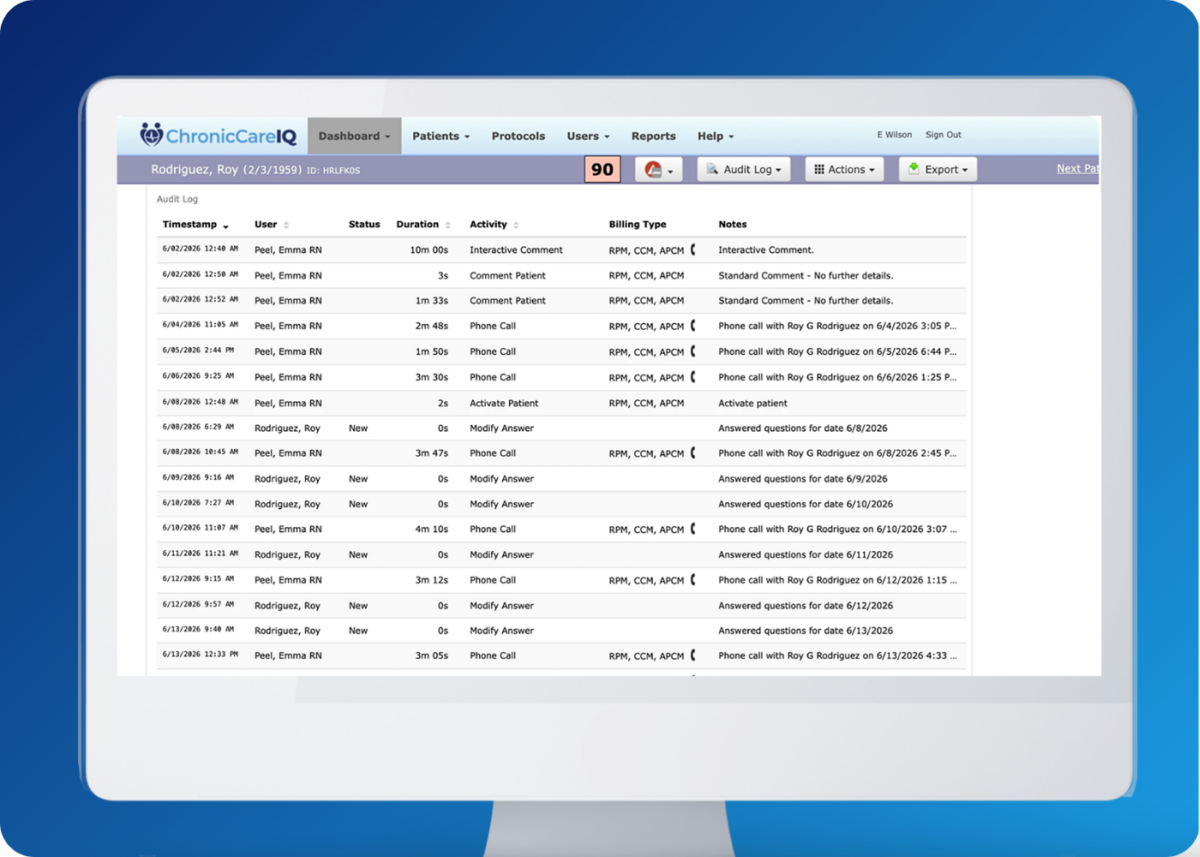Sort by the Activity column header

click(494, 225)
